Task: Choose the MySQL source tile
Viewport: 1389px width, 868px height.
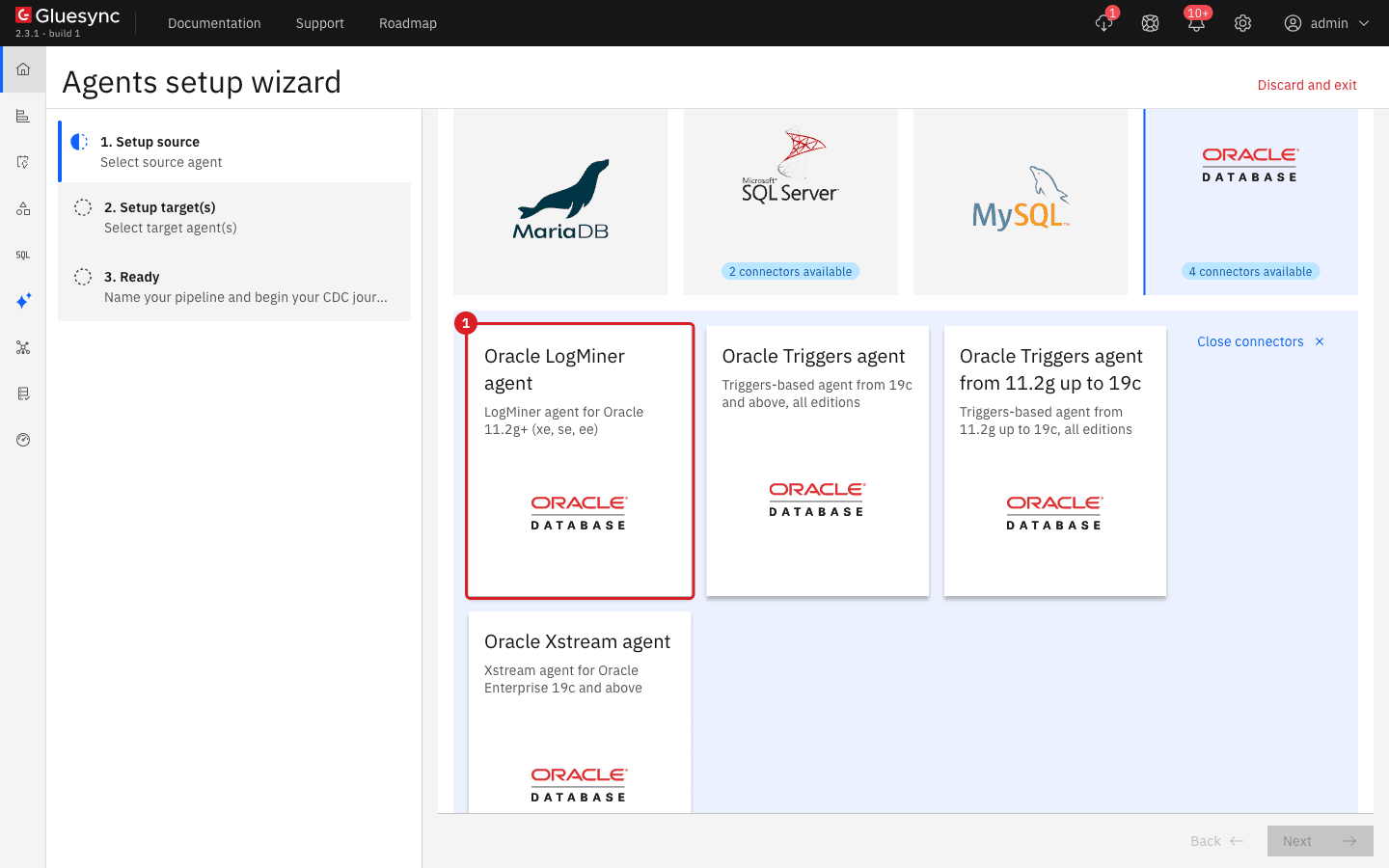Action: (x=1021, y=202)
